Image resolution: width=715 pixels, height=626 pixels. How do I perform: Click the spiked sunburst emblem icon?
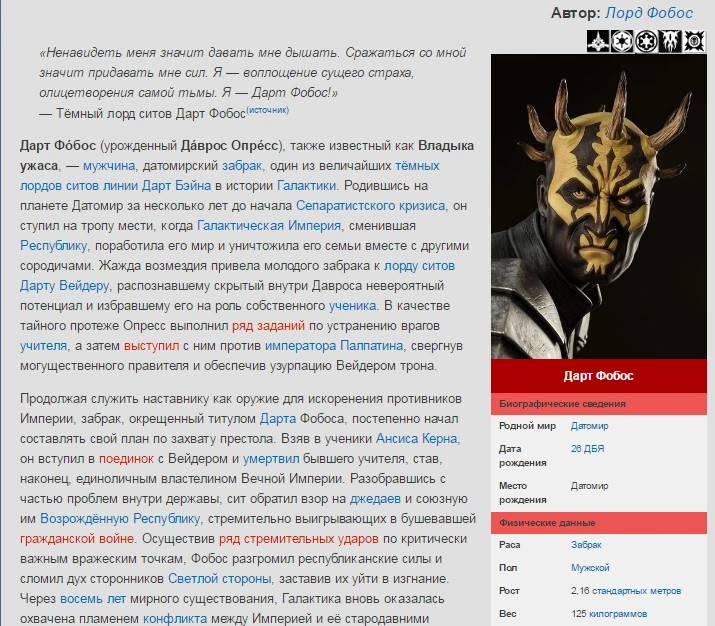[694, 41]
